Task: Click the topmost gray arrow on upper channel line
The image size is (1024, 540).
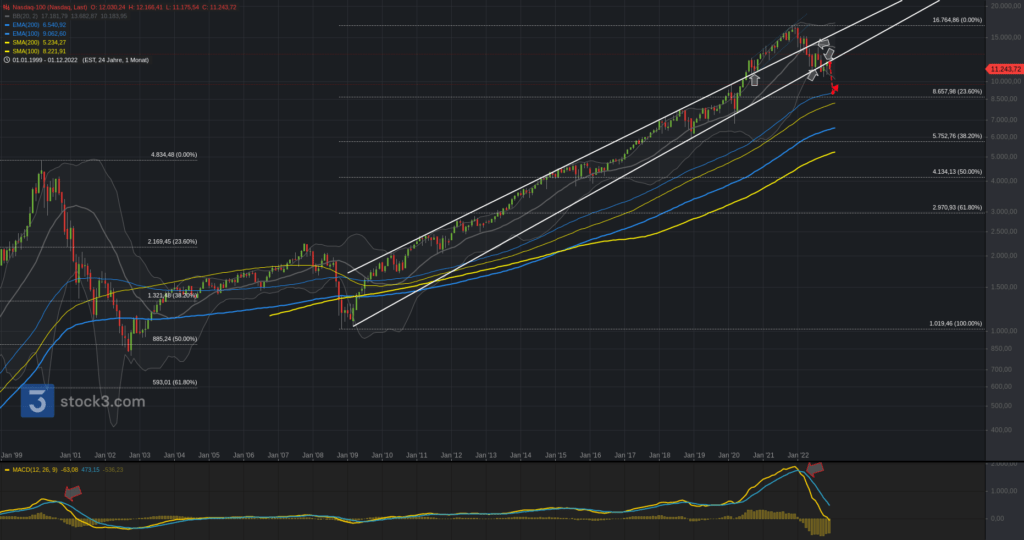Action: pyautogui.click(x=824, y=43)
